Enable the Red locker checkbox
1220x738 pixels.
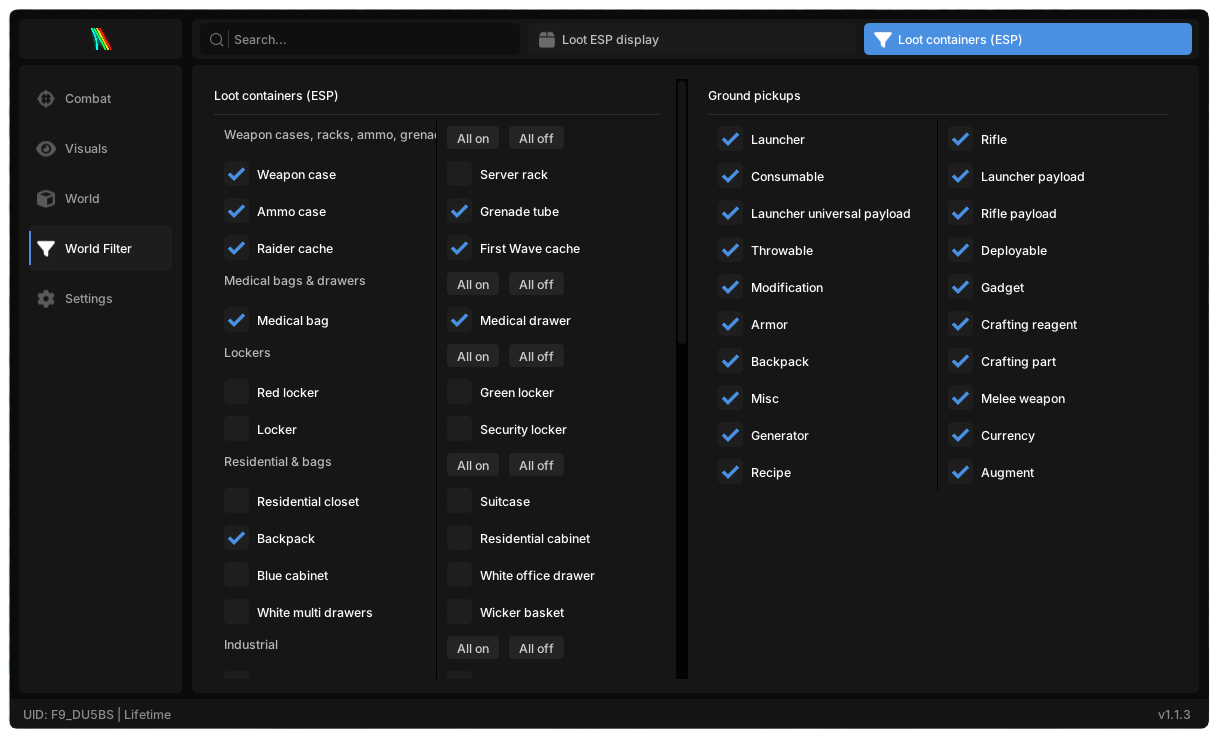237,392
